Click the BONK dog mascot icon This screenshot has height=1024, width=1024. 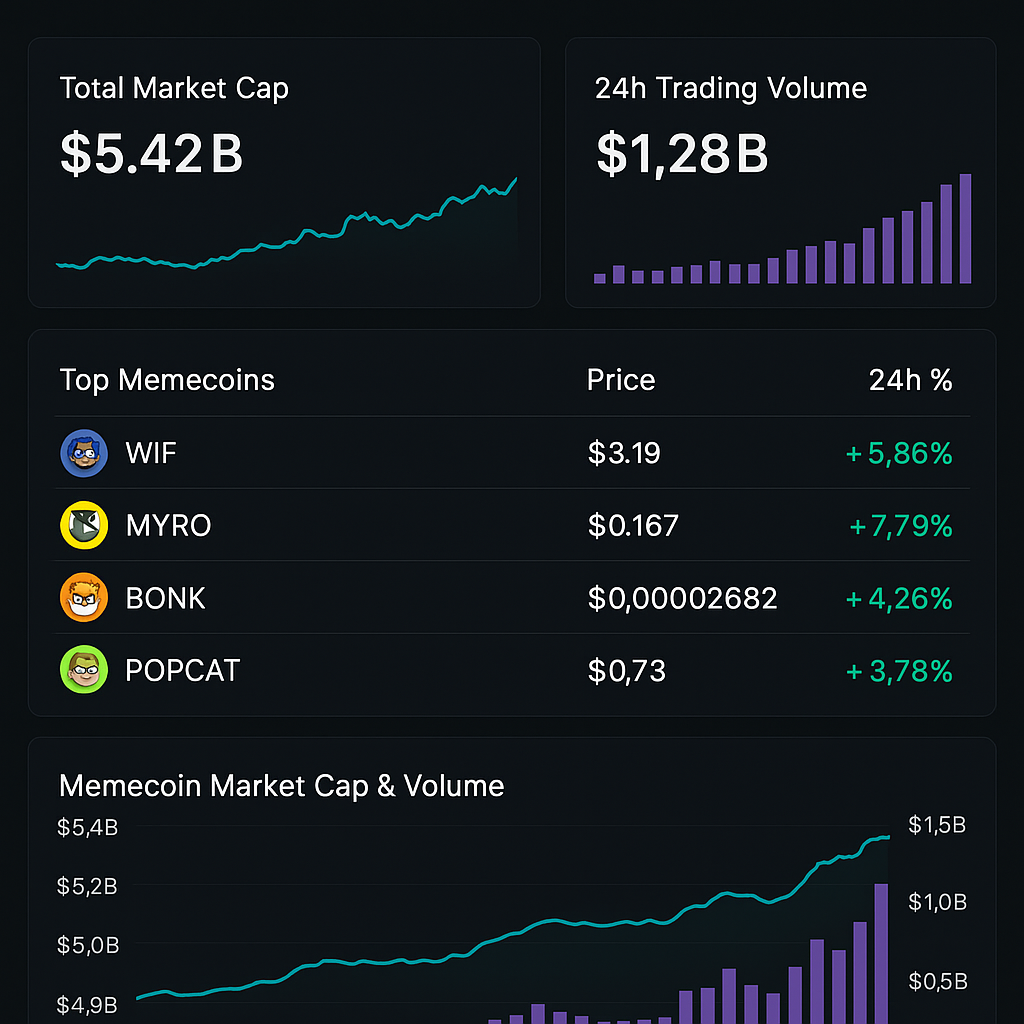tap(84, 597)
